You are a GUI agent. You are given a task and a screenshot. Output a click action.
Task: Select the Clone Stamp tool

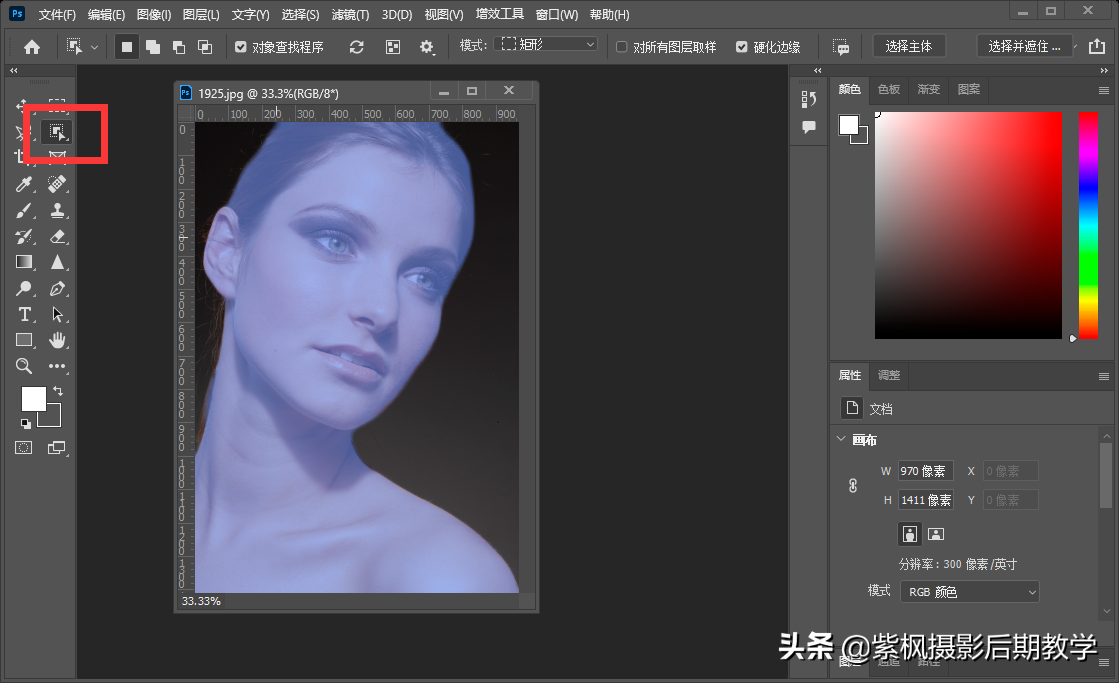click(57, 211)
